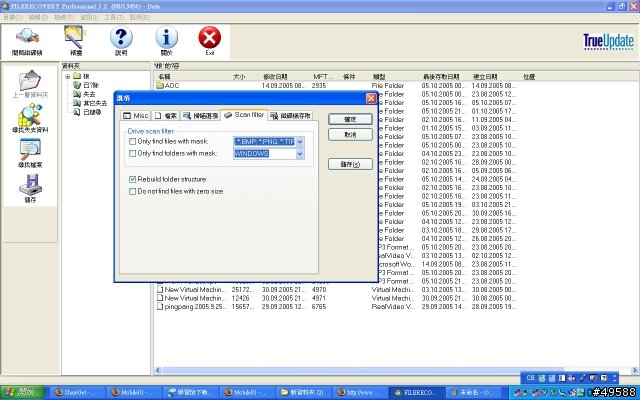This screenshot has width=640, height=400.
Task: Switch to the 檔案 (file) tab
Action: (166, 116)
